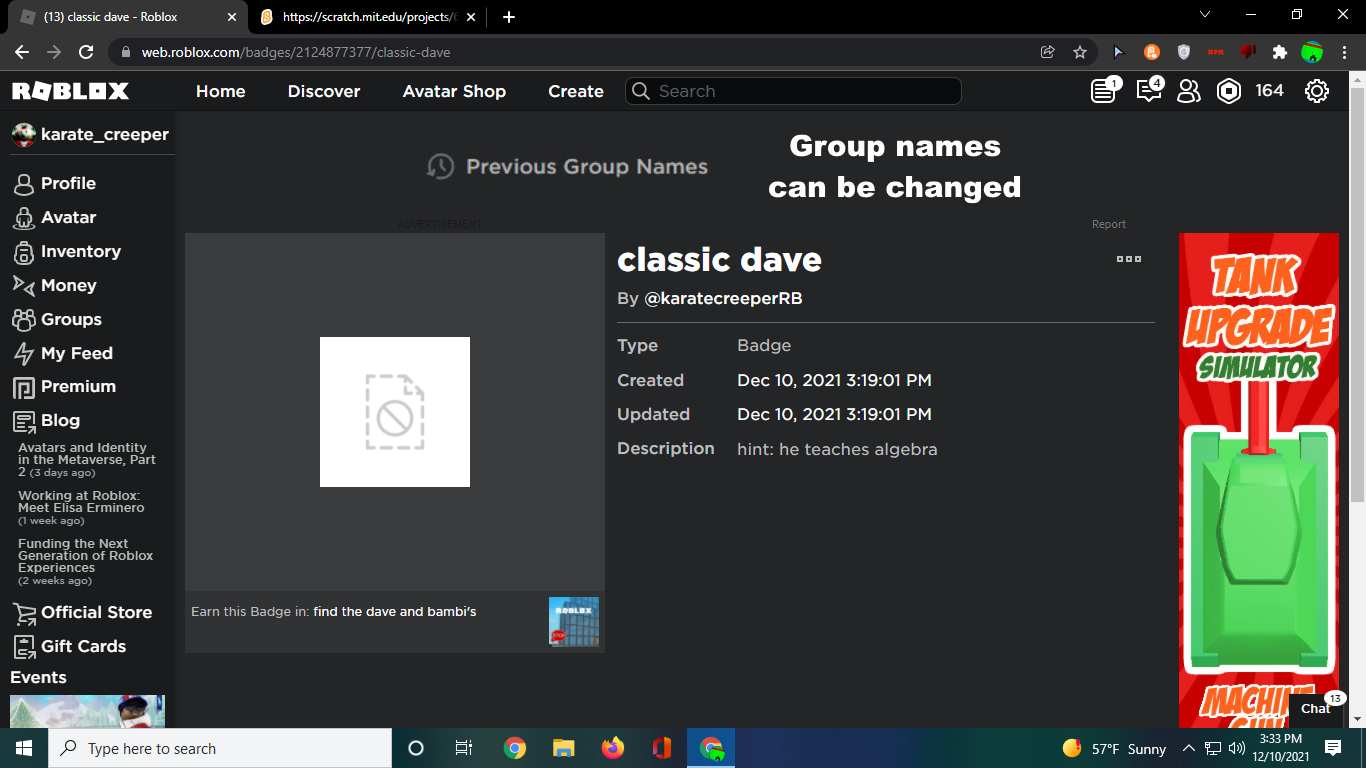Viewport: 1366px width, 768px height.
Task: Open Task View on the taskbar
Action: [463, 748]
